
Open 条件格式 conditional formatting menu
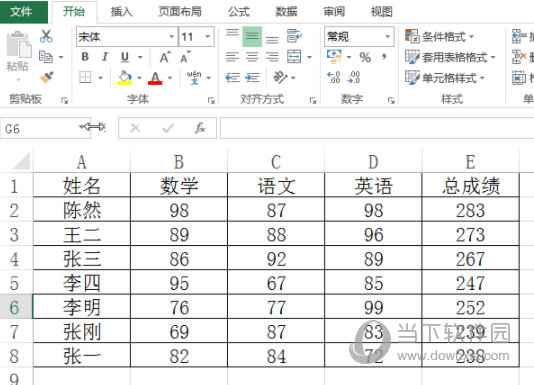pos(439,36)
